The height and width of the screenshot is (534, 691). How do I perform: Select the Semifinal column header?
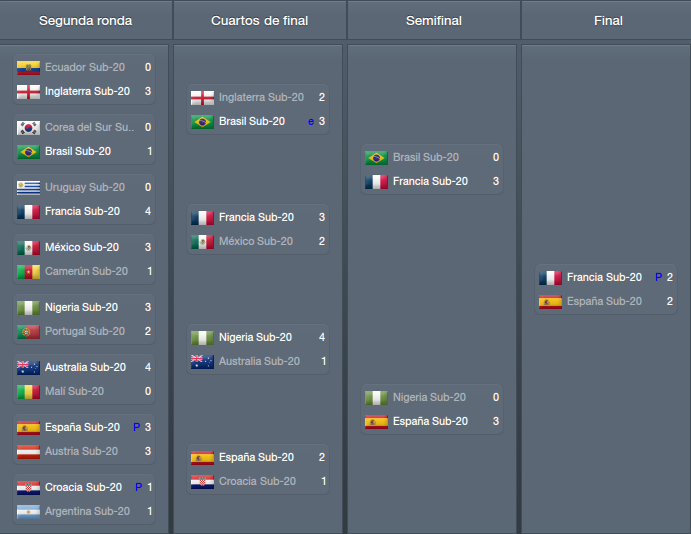(434, 20)
